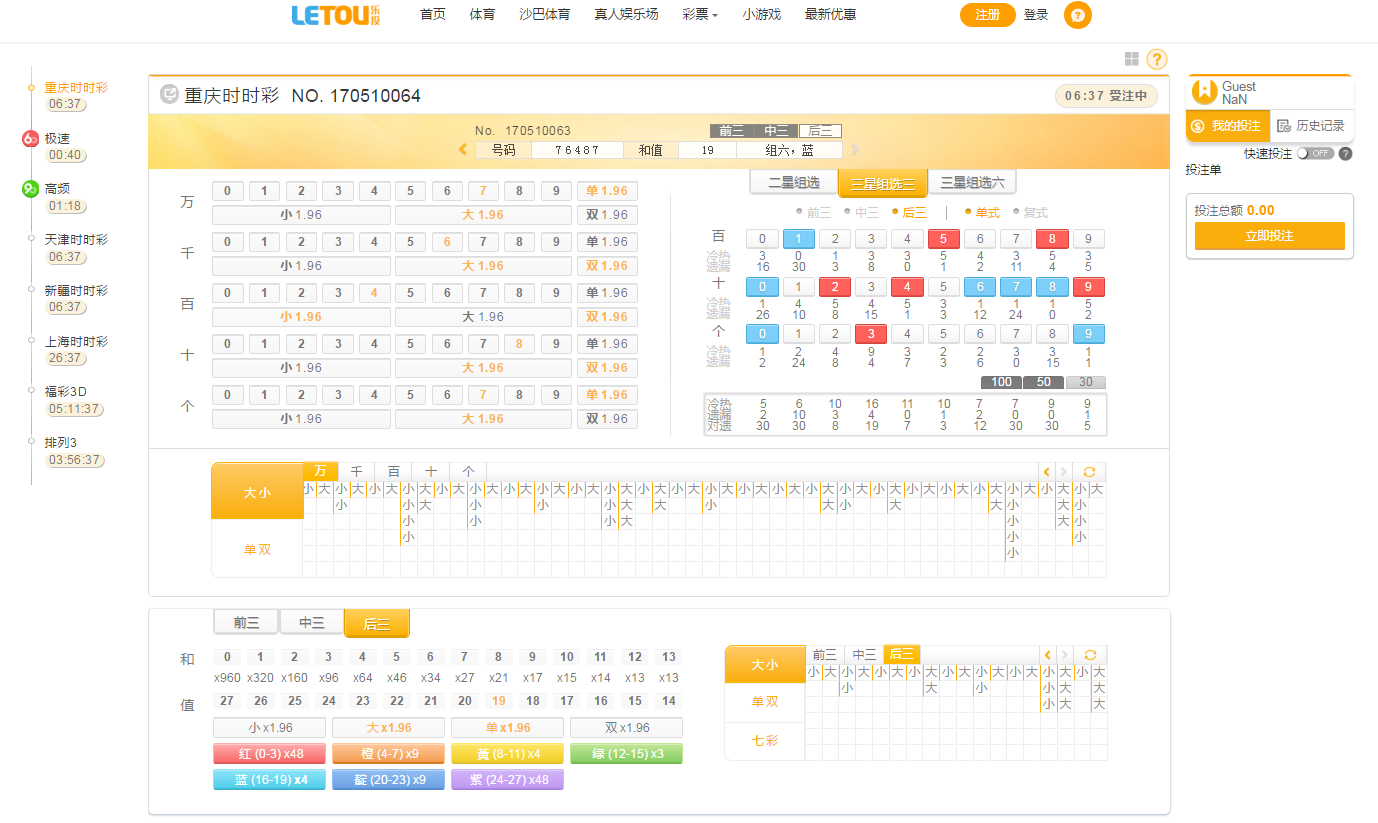Click the blue 蓝 (16-19) x4 color bet
Screen dimensions: 1378x823
point(270,780)
